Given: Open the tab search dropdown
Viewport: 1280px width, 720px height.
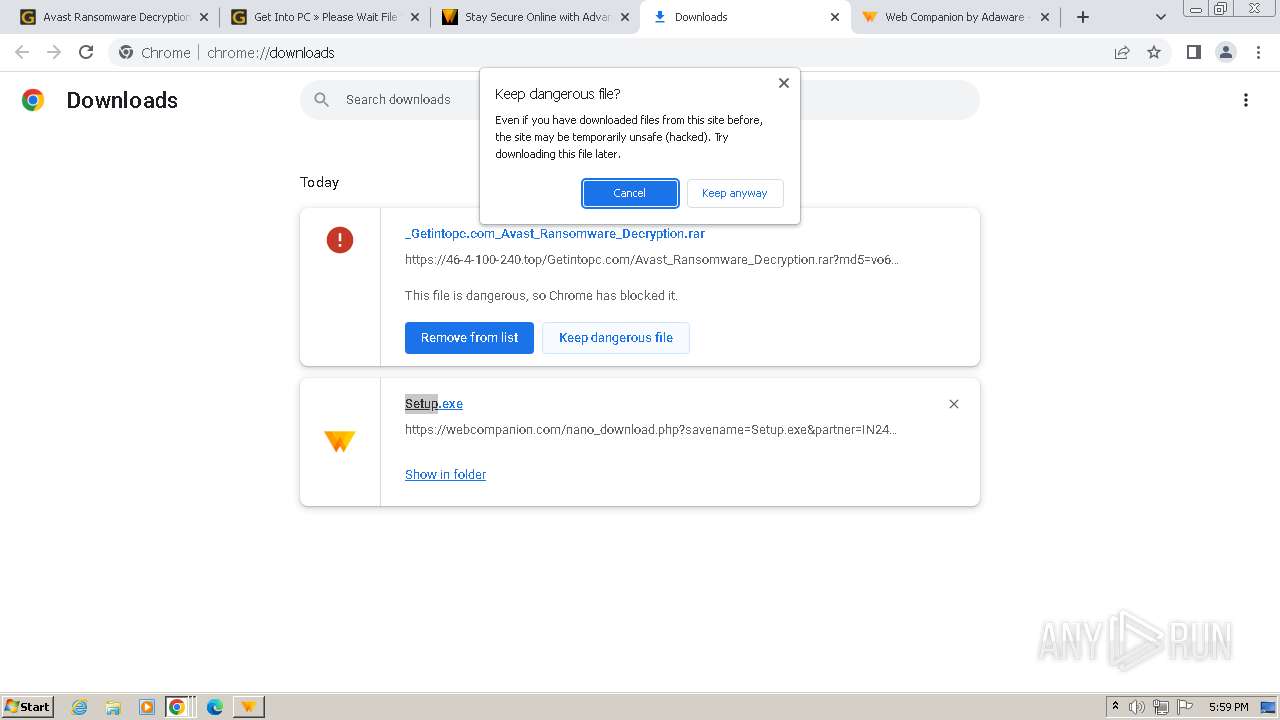Looking at the screenshot, I should tap(1160, 17).
